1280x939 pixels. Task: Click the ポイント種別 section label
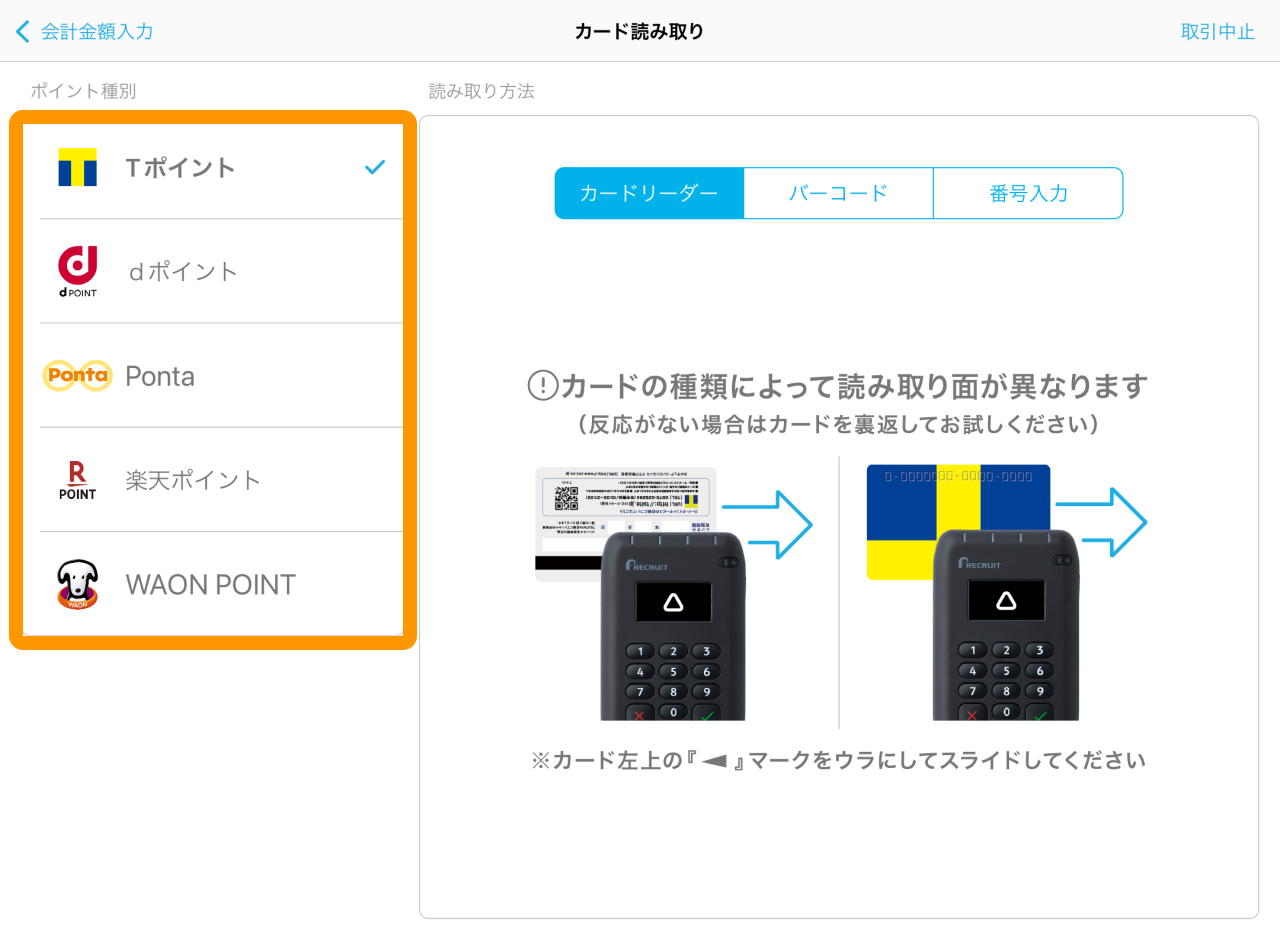[x=83, y=91]
